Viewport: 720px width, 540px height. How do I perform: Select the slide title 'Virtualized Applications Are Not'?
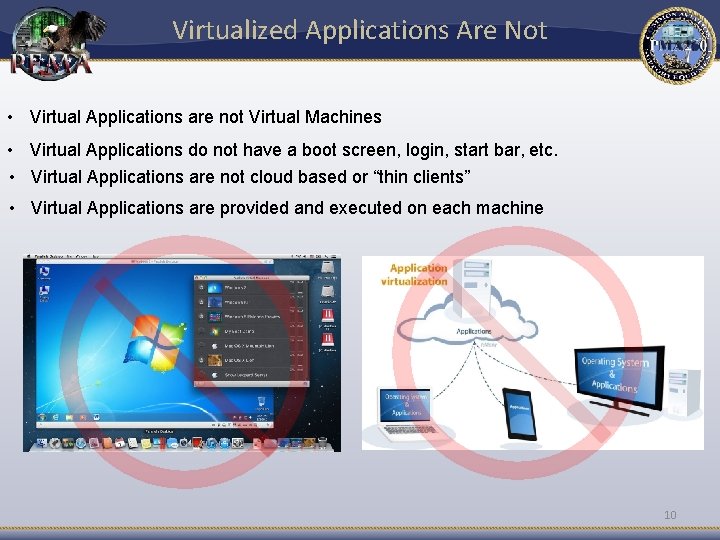[x=360, y=30]
